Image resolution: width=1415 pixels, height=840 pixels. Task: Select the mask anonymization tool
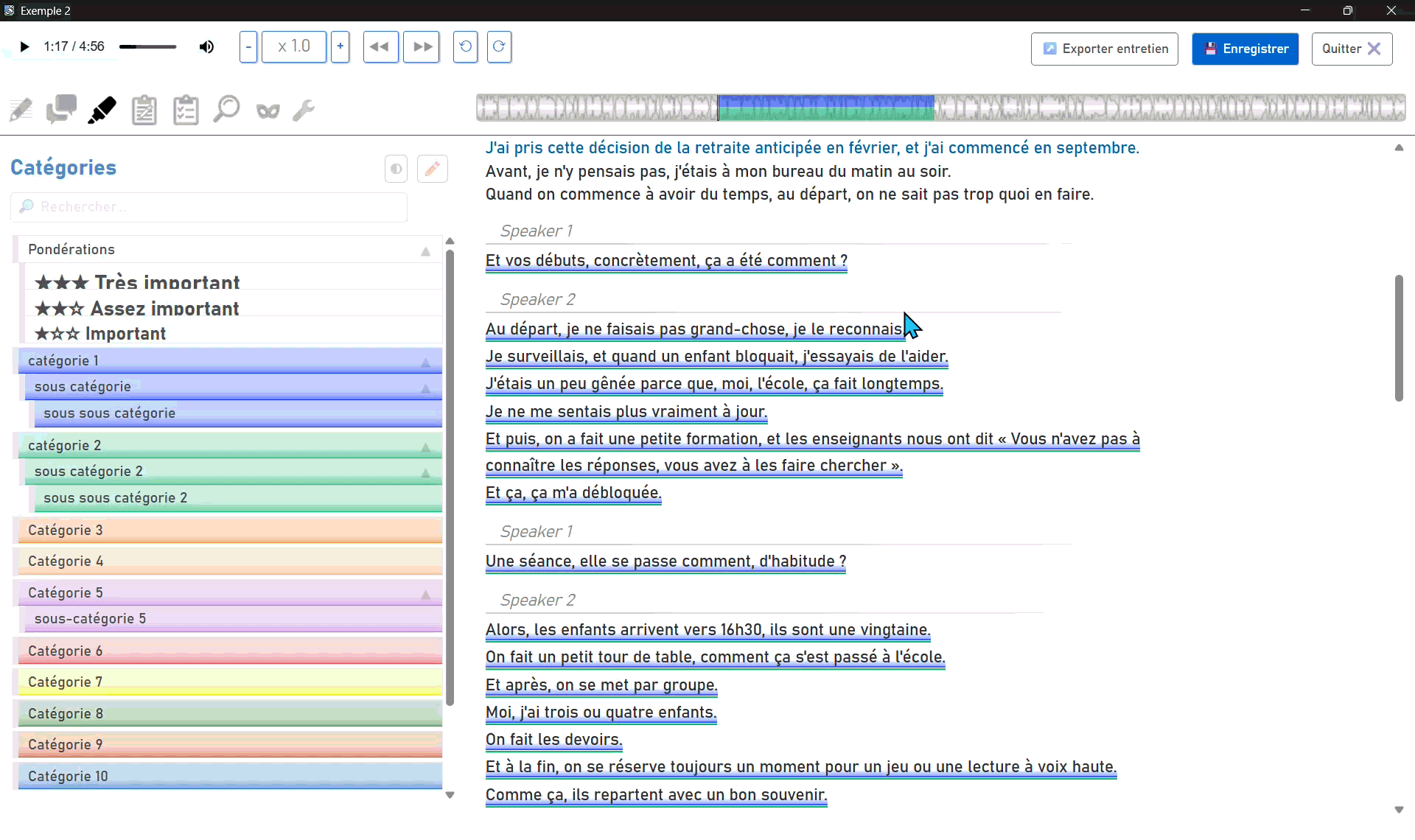(x=268, y=111)
